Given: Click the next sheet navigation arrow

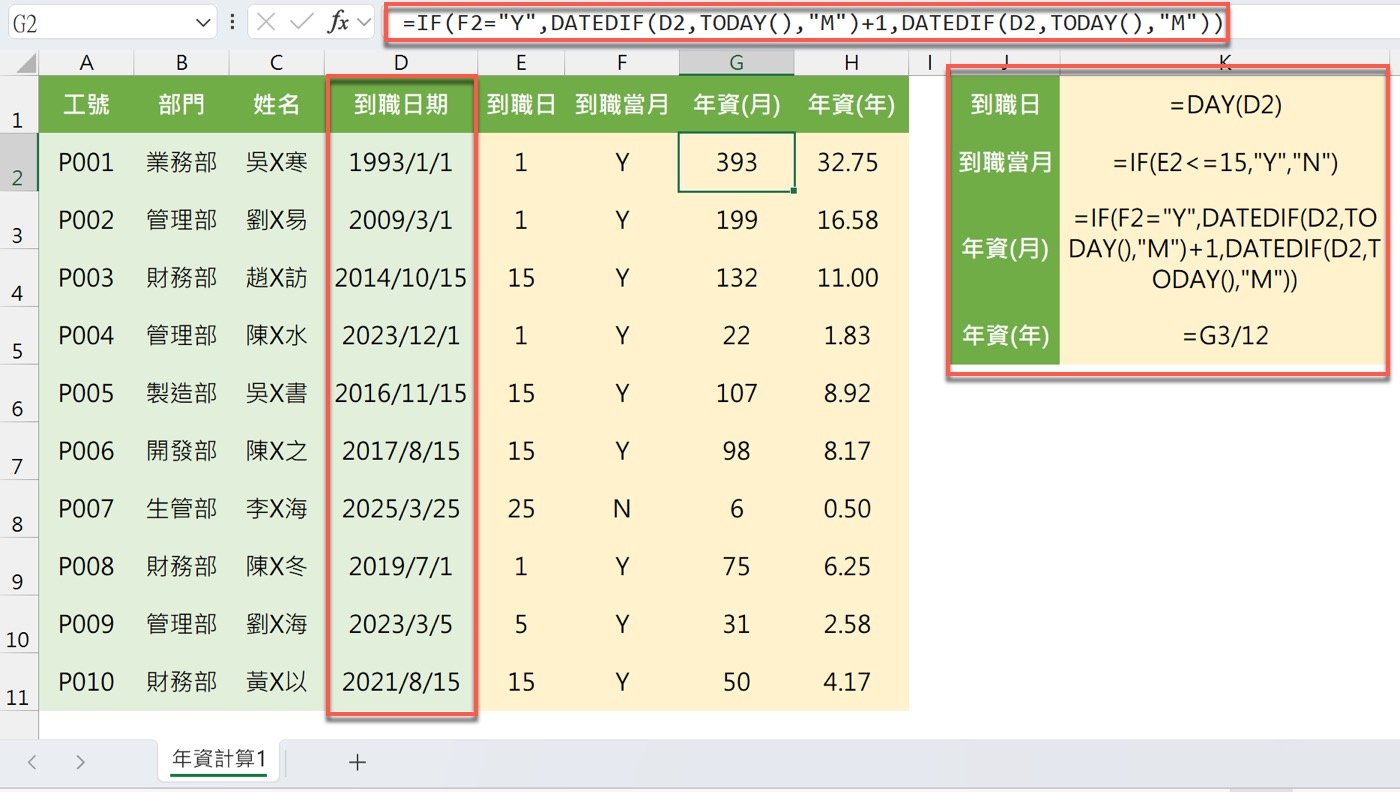Looking at the screenshot, I should [x=80, y=760].
